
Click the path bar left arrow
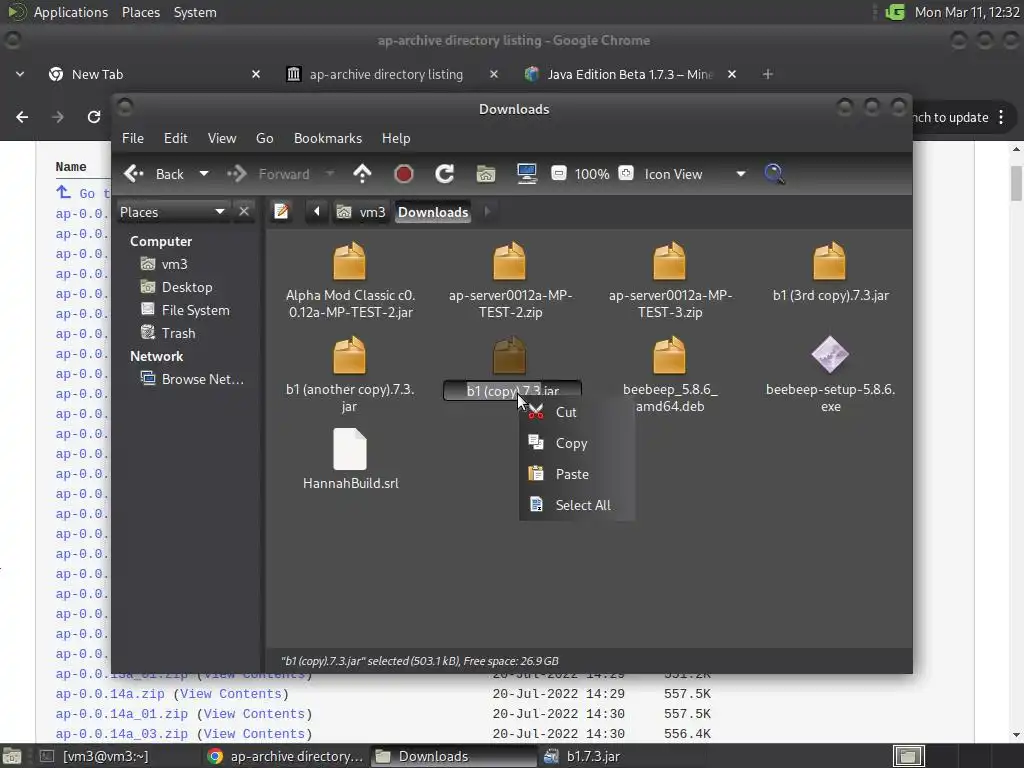click(317, 212)
